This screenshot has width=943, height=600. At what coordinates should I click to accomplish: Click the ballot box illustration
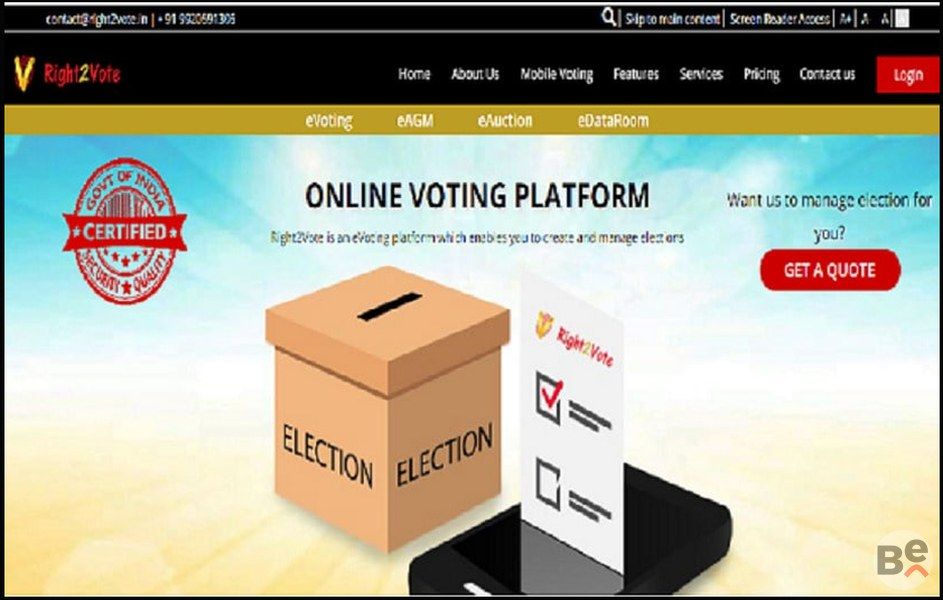pos(387,408)
